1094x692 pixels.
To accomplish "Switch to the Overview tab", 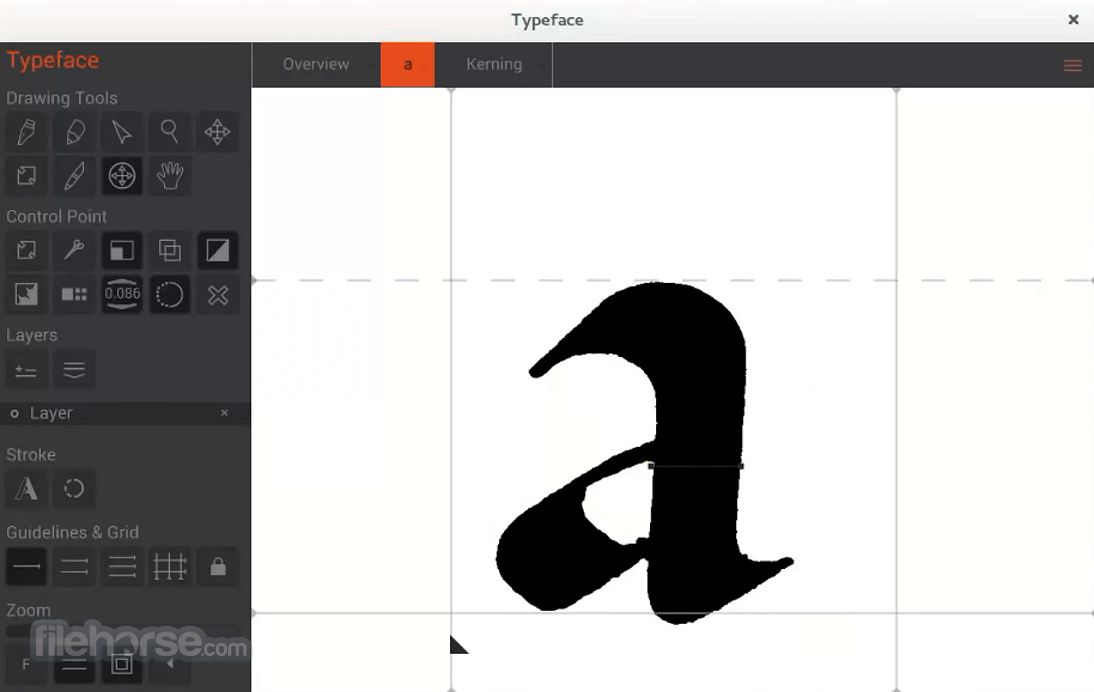I will pos(316,64).
